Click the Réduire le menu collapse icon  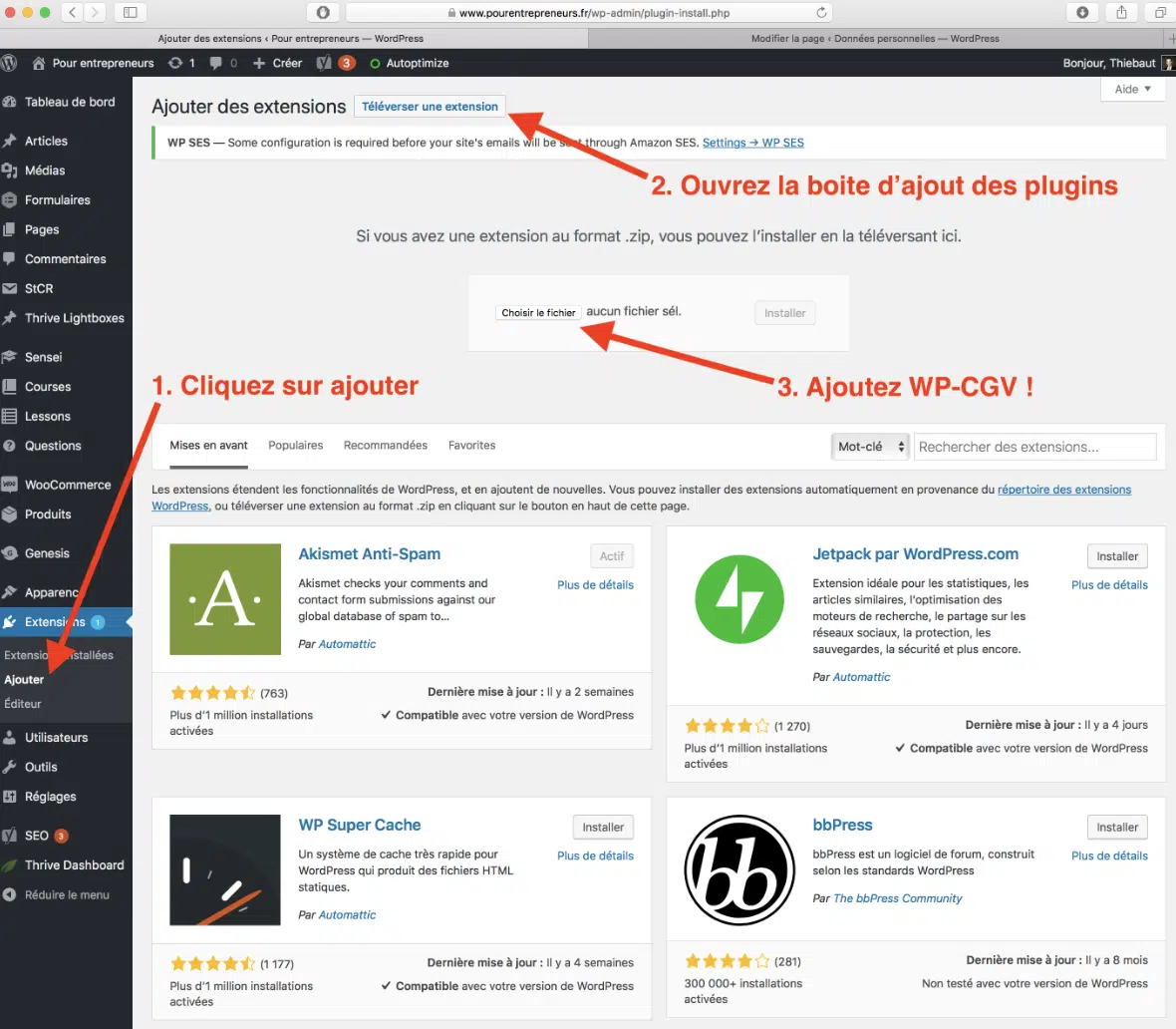(x=10, y=894)
